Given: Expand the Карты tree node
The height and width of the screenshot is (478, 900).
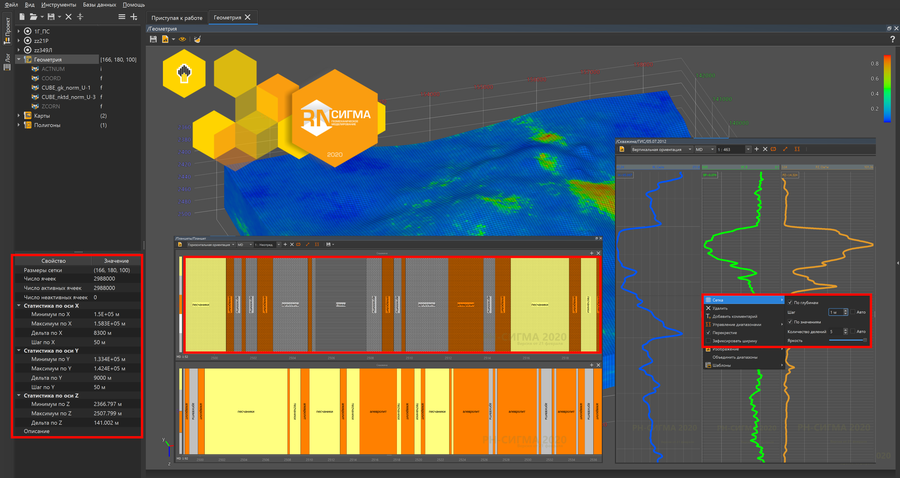Looking at the screenshot, I should pyautogui.click(x=19, y=116).
